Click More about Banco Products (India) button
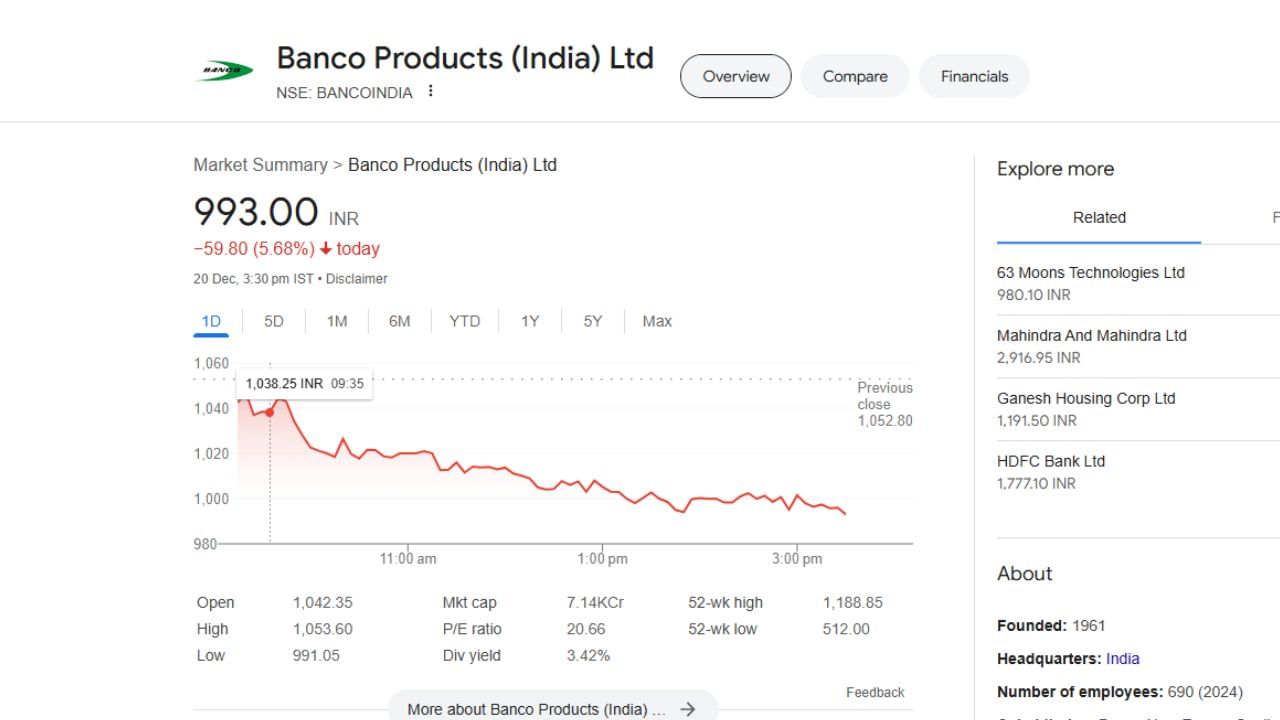Viewport: 1280px width, 720px height. coord(553,709)
